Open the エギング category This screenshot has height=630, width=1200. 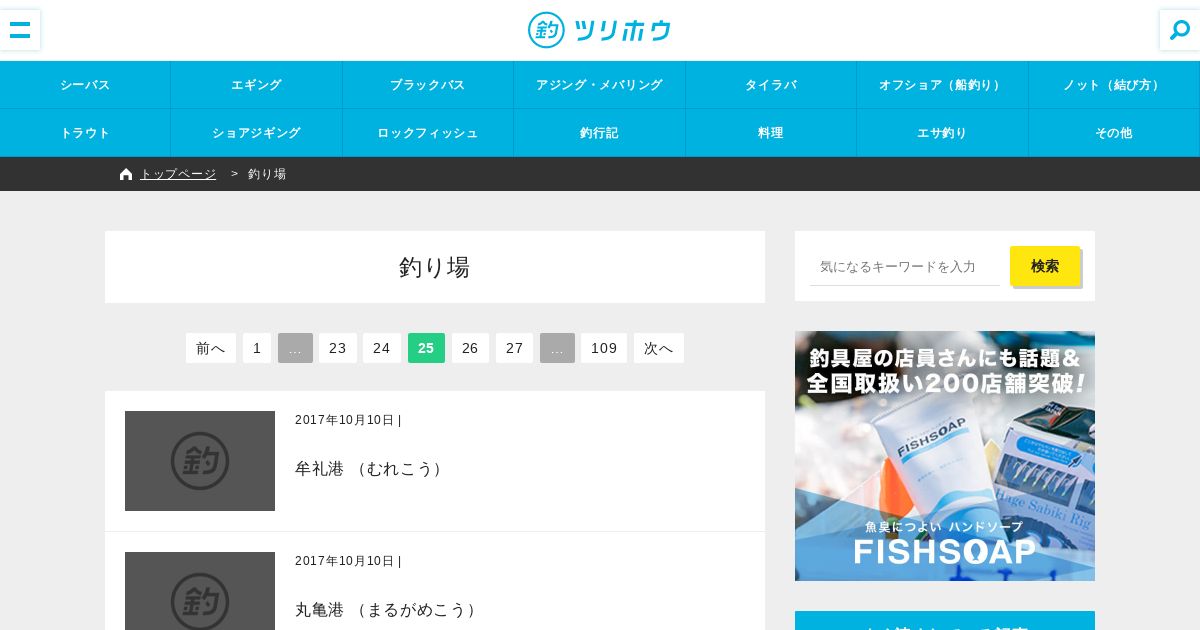256,85
